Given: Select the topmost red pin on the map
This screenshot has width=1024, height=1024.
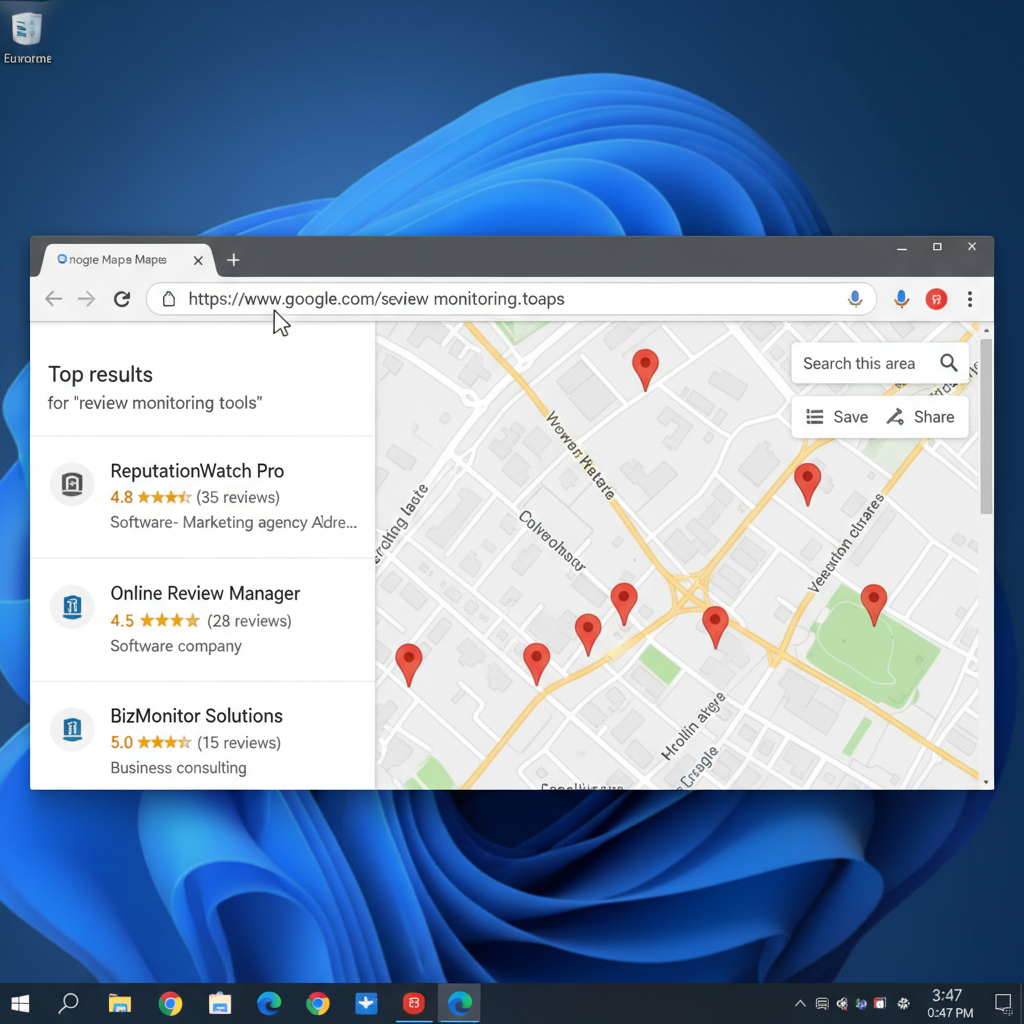Looking at the screenshot, I should 645,369.
